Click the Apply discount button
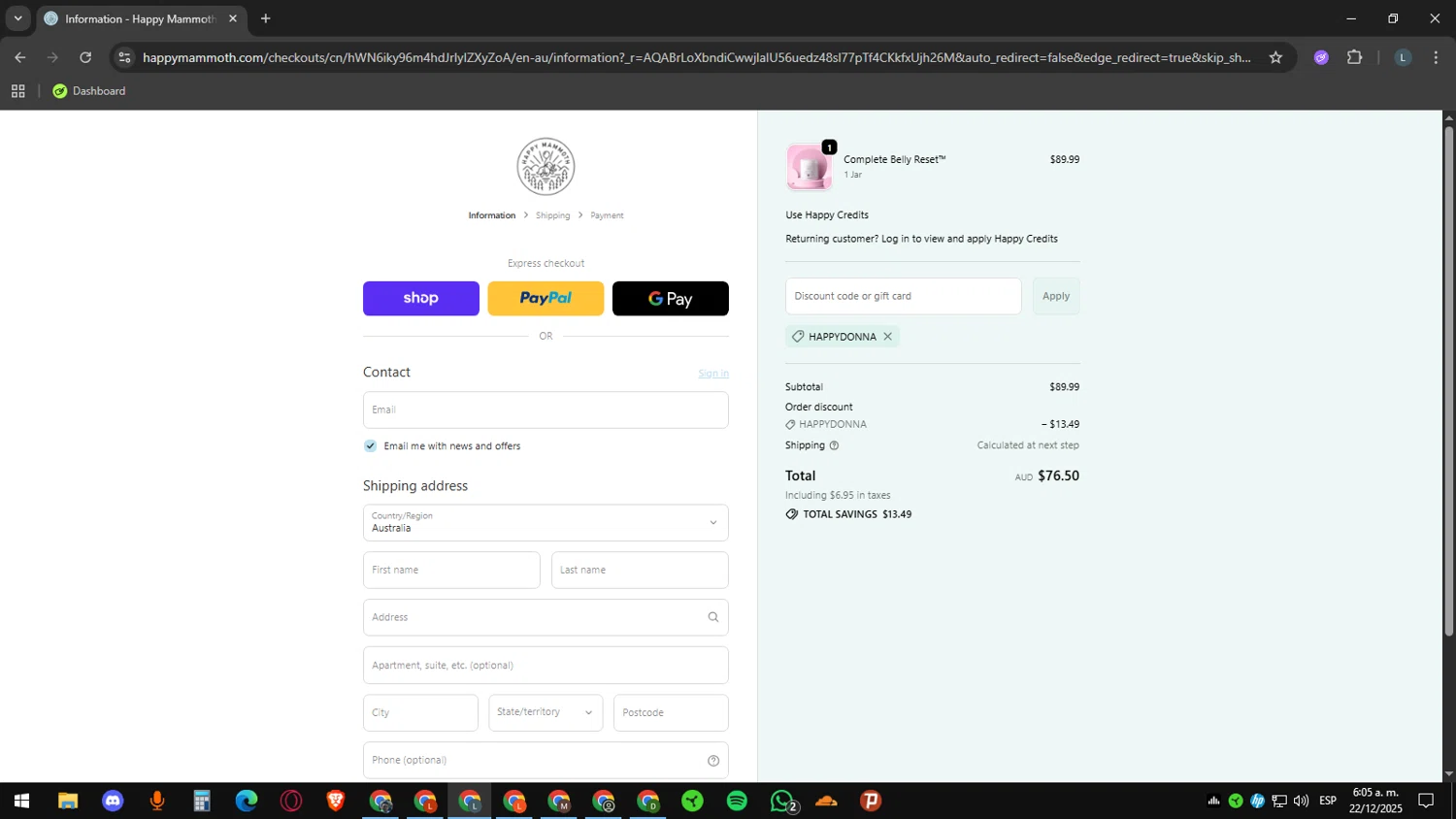Screen dimensions: 1456x819 1056,296
